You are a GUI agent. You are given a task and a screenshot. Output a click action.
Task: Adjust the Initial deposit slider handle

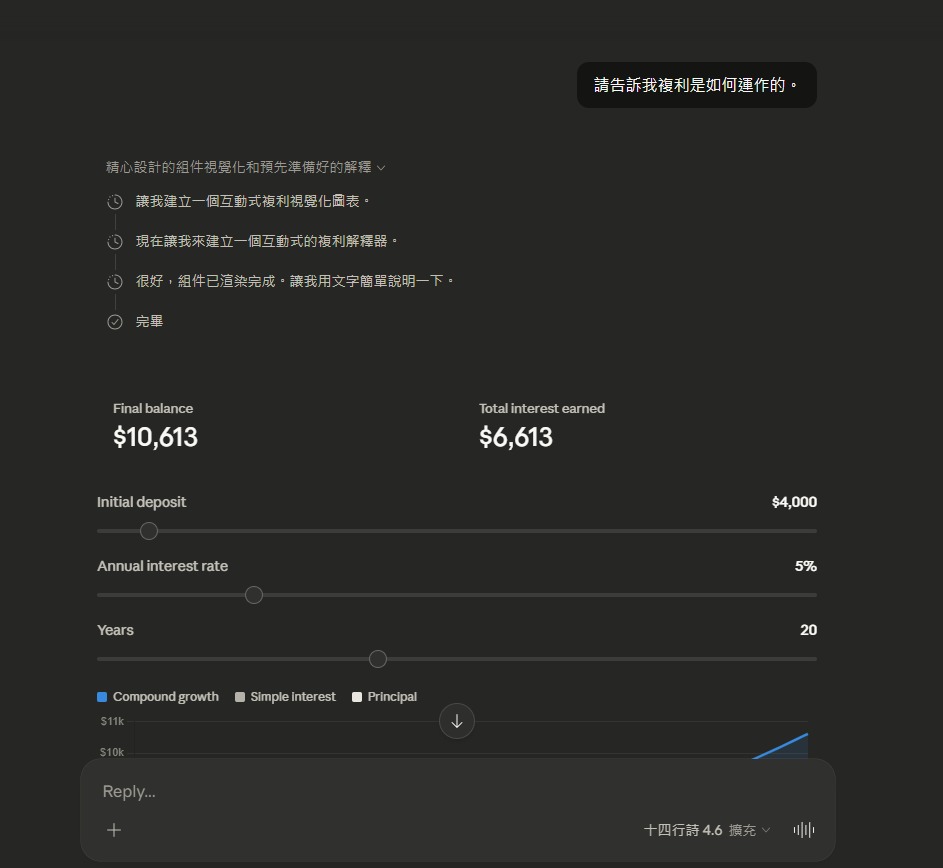[x=149, y=531]
